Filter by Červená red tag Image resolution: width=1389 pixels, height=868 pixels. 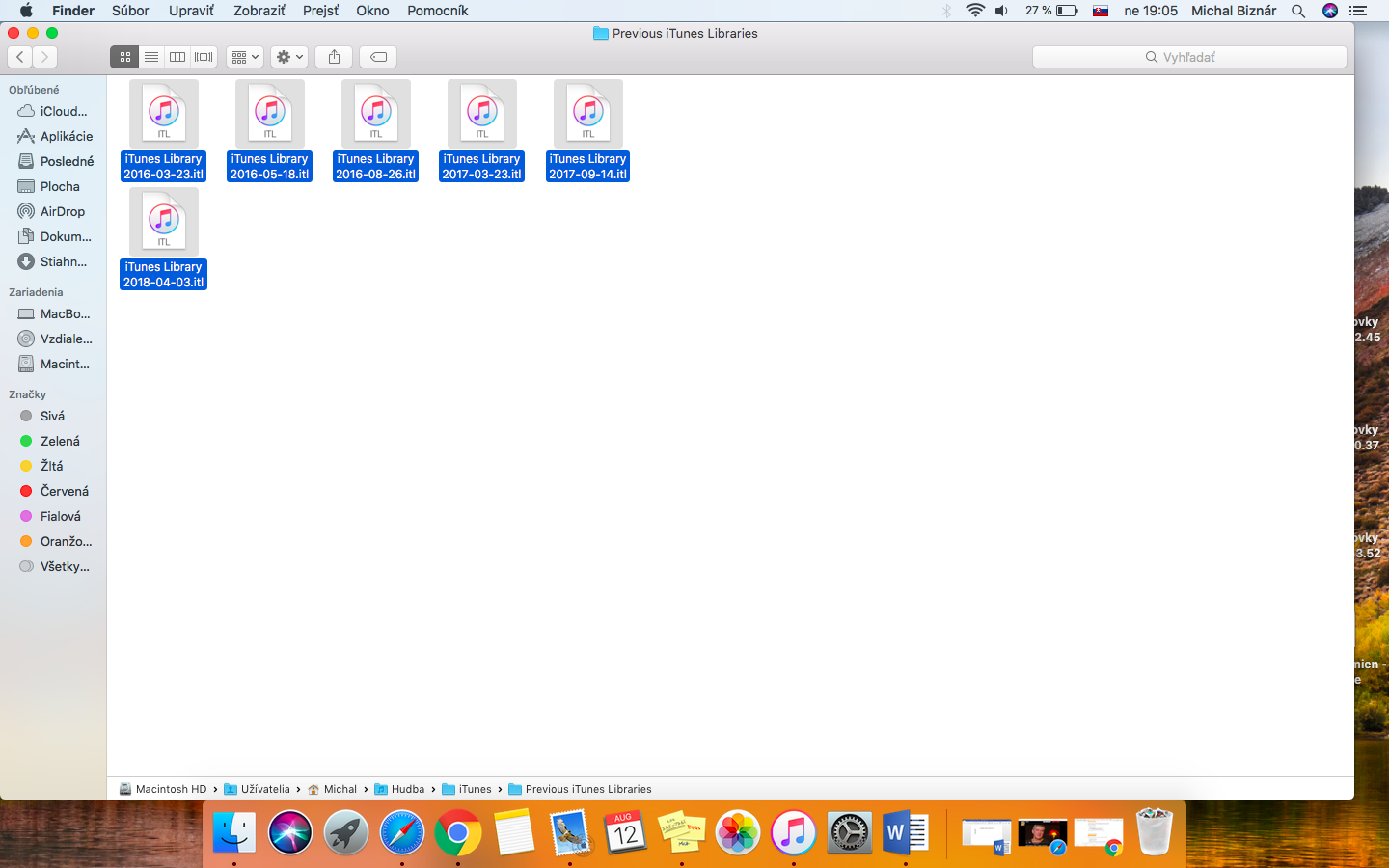pyautogui.click(x=53, y=491)
